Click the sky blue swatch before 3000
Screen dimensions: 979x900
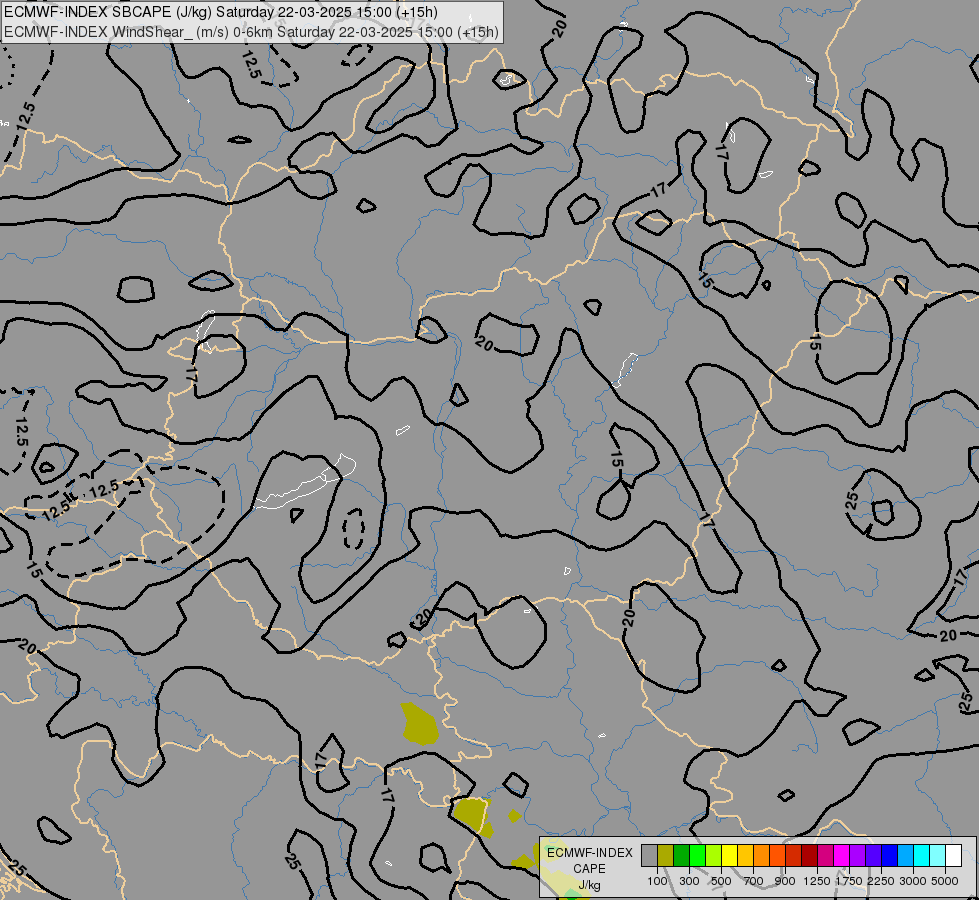coord(906,856)
